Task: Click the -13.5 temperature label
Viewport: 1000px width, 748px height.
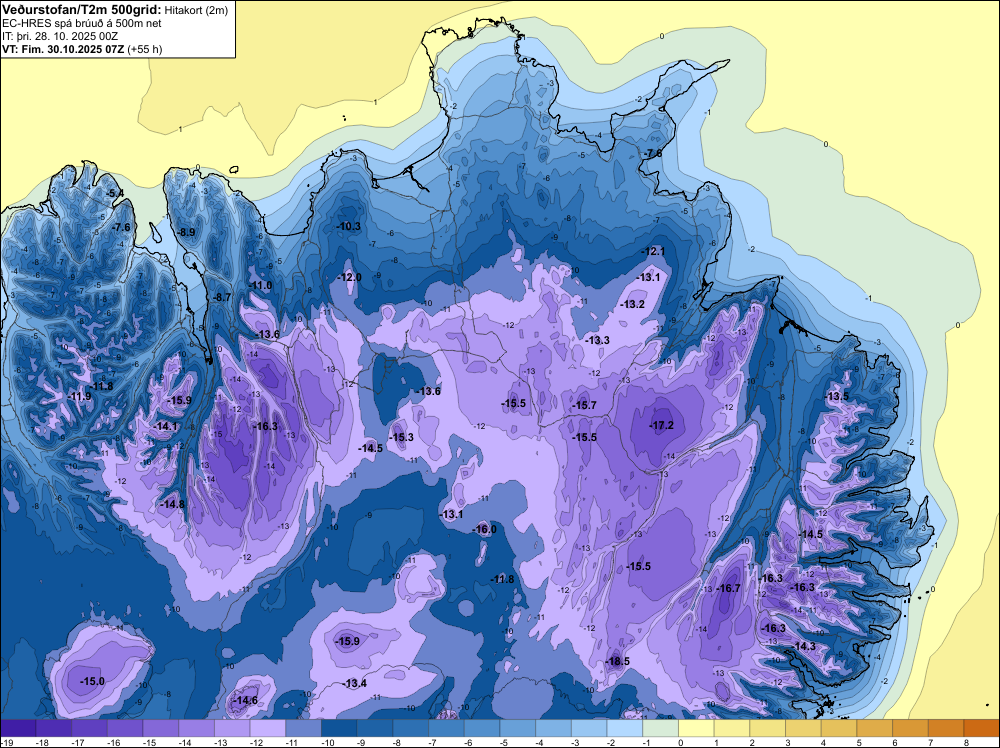Action: [x=837, y=396]
